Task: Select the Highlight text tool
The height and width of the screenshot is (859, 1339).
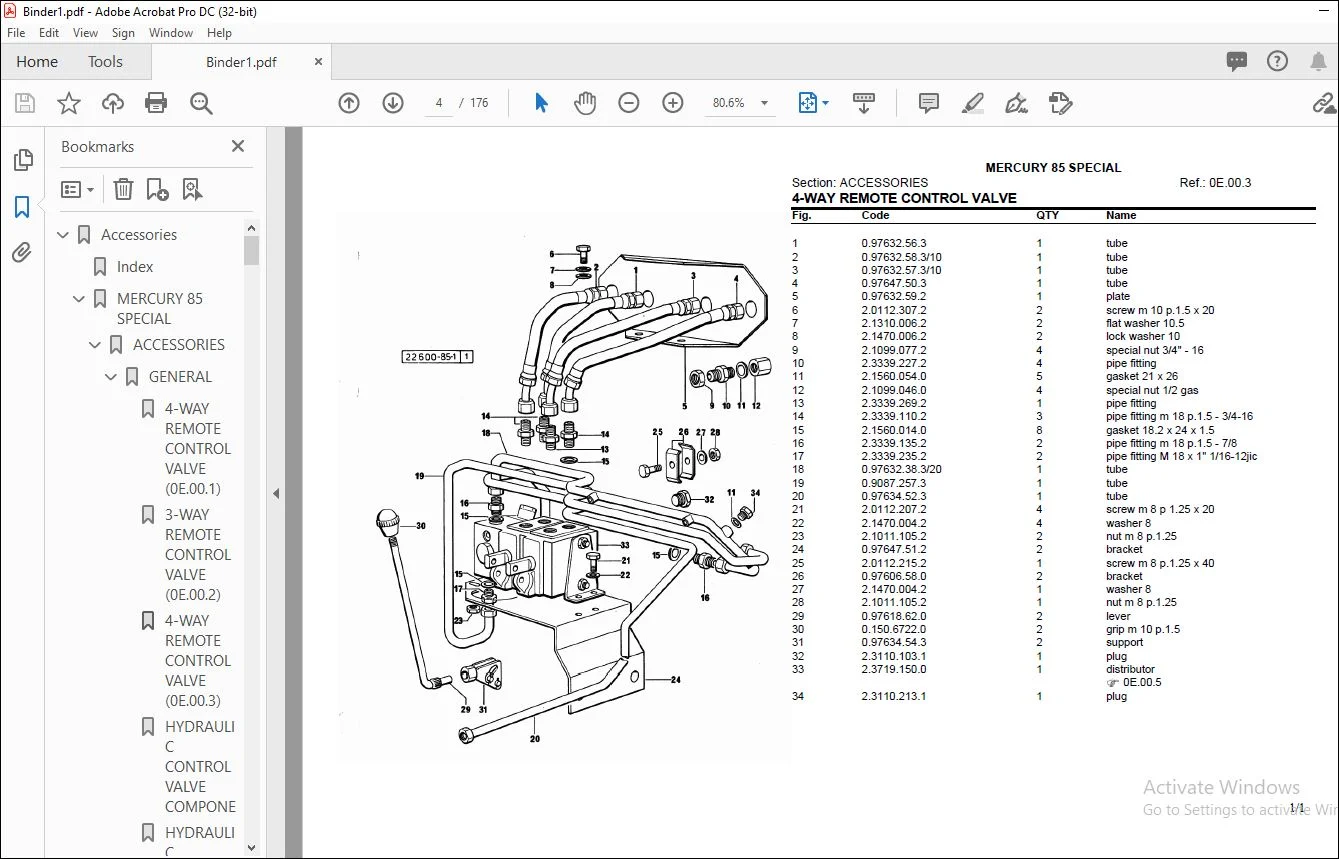Action: pyautogui.click(x=973, y=103)
